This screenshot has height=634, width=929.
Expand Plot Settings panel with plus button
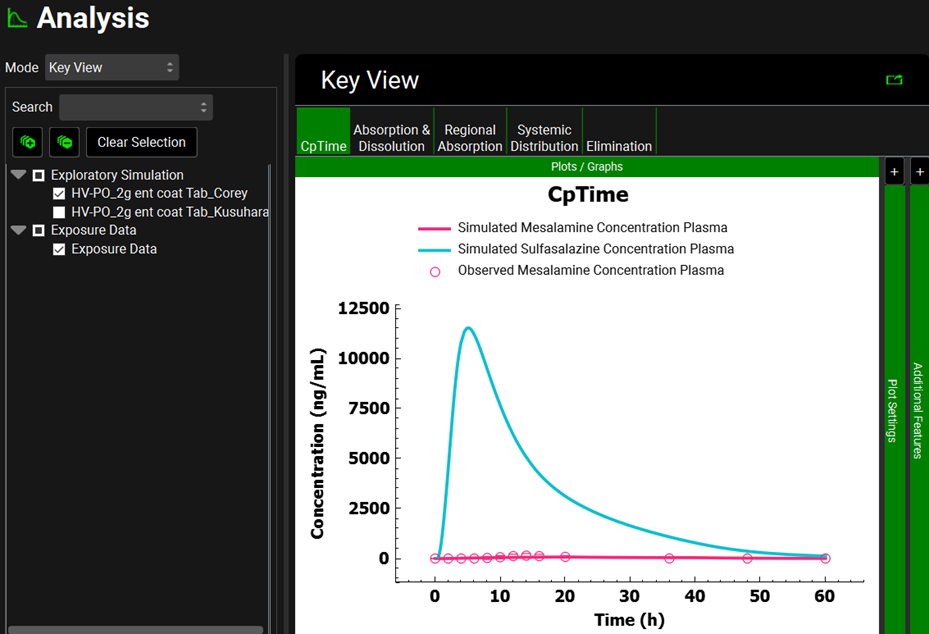click(x=894, y=171)
